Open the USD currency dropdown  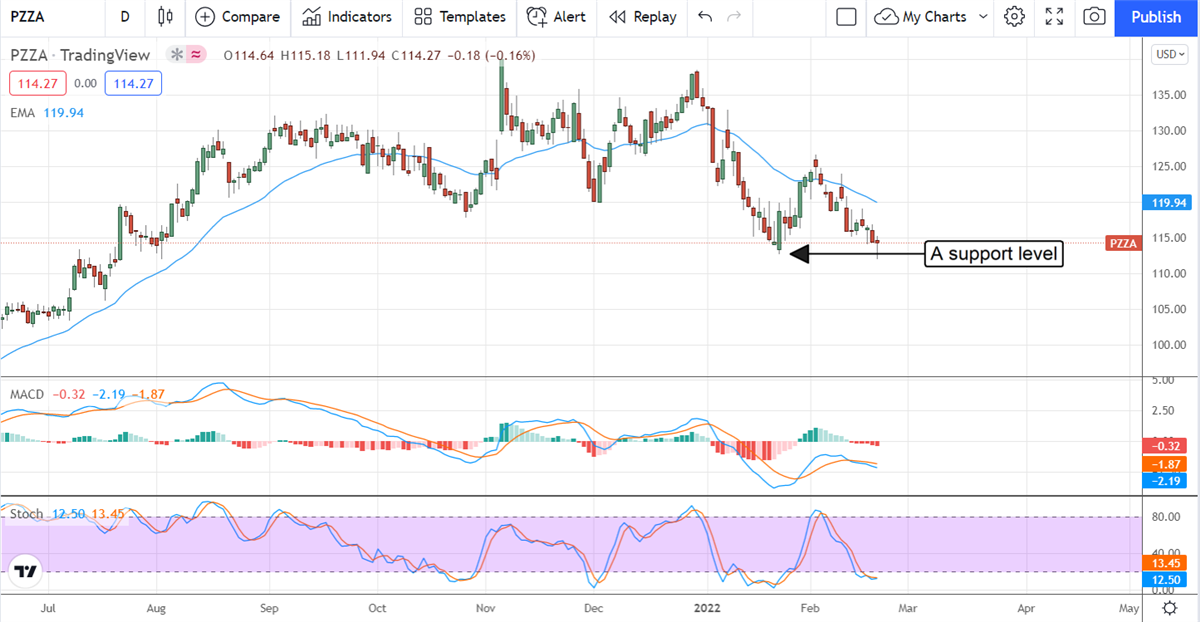(1168, 54)
